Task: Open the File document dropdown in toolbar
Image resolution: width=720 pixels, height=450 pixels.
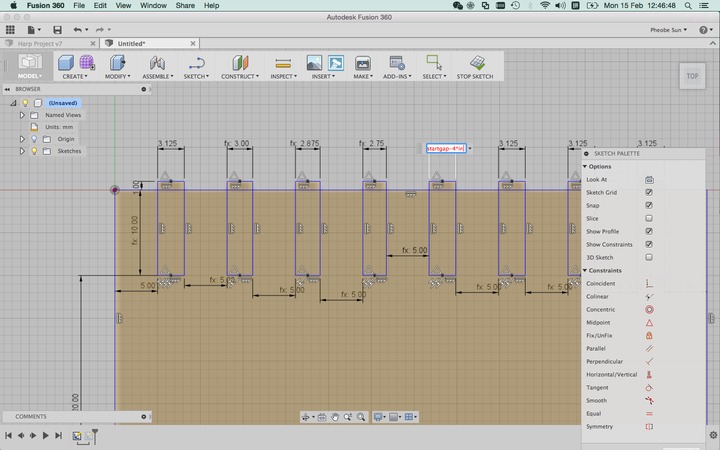Action: point(34,30)
